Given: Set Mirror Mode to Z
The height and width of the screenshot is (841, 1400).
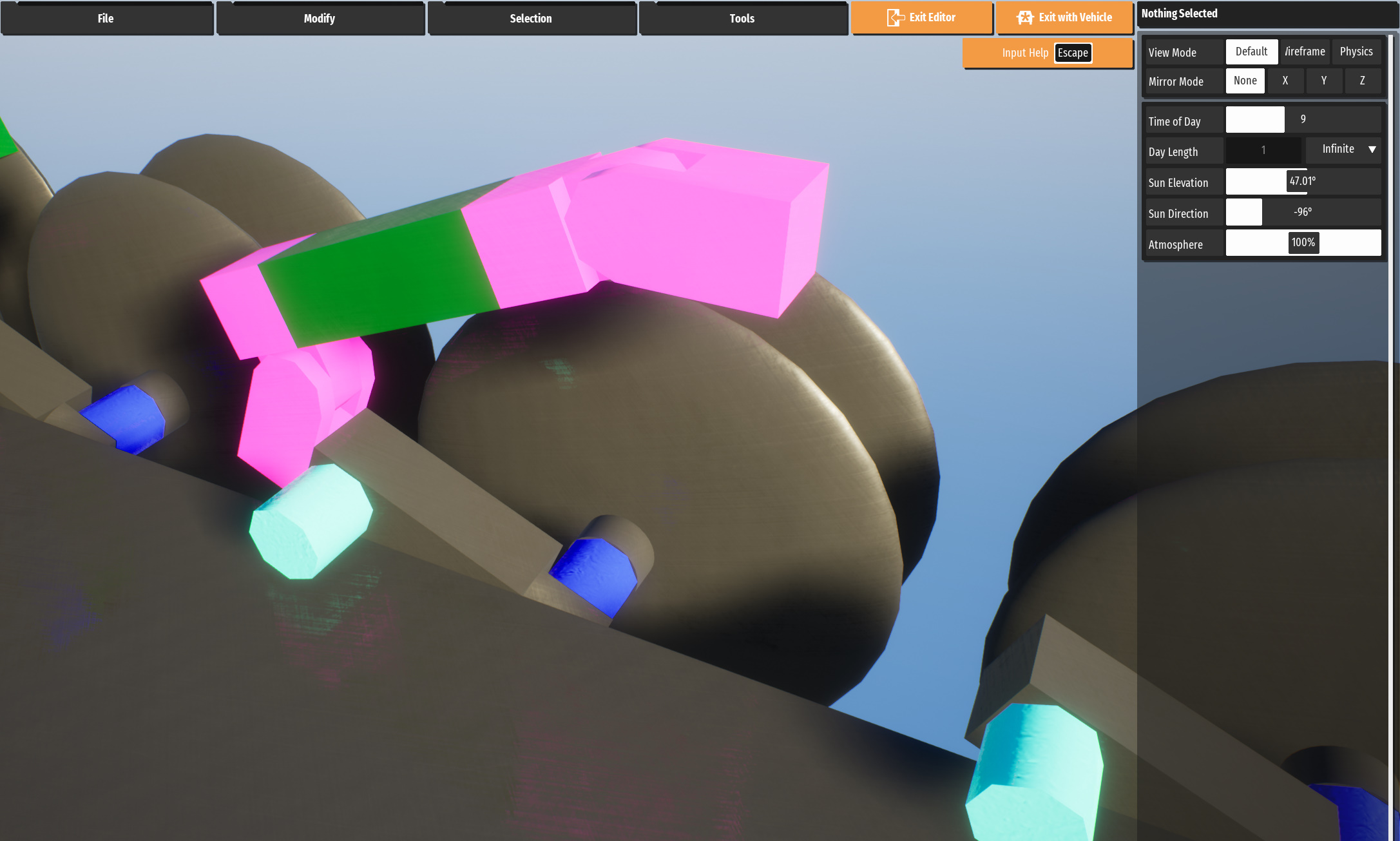Looking at the screenshot, I should pos(1362,81).
